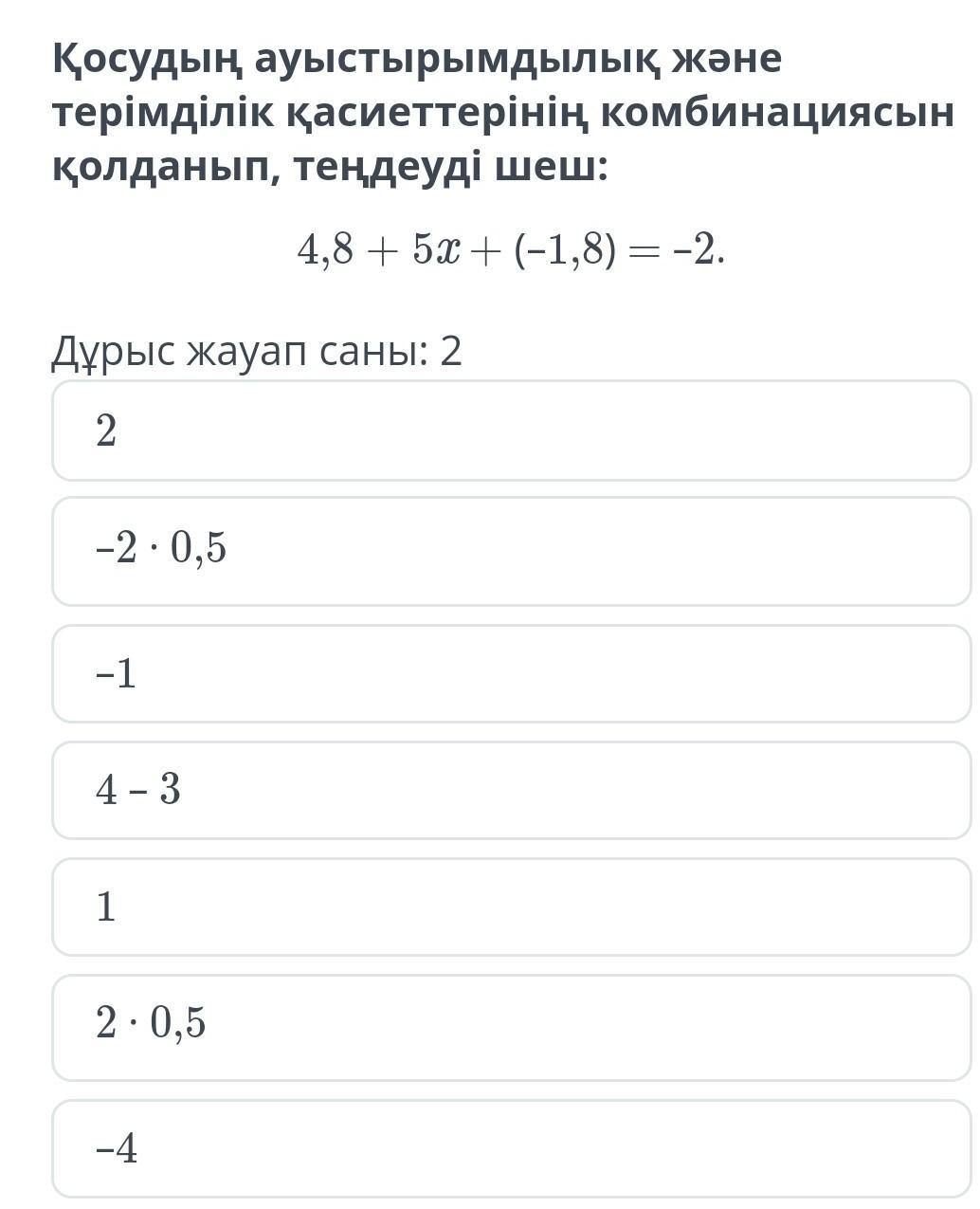Click the word "комбинациясын" in the heading

coord(777,113)
